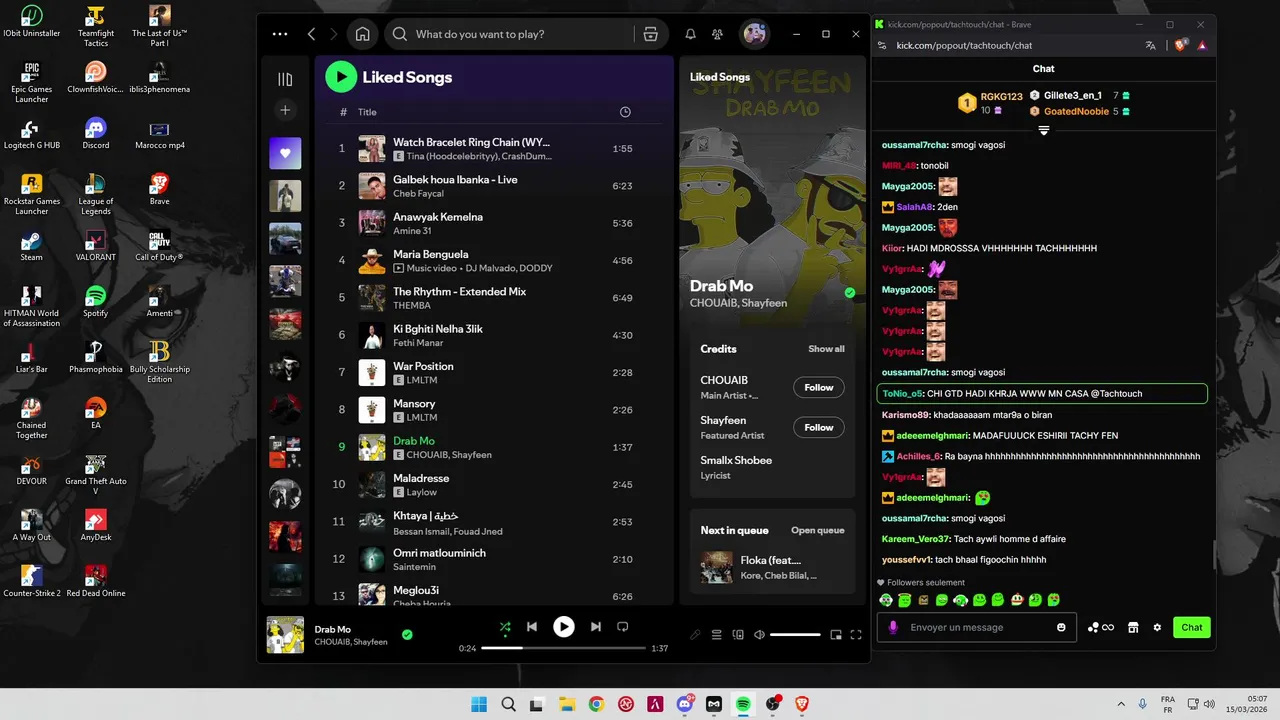Show lyrics with microphone icon
Image resolution: width=1280 pixels, height=720 pixels.
pyautogui.click(x=695, y=634)
